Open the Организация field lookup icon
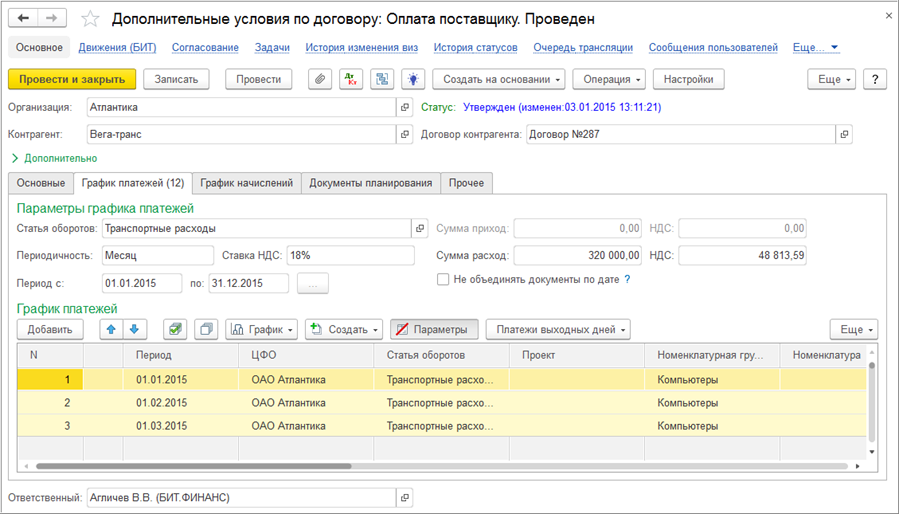The height and width of the screenshot is (514, 900). [405, 107]
